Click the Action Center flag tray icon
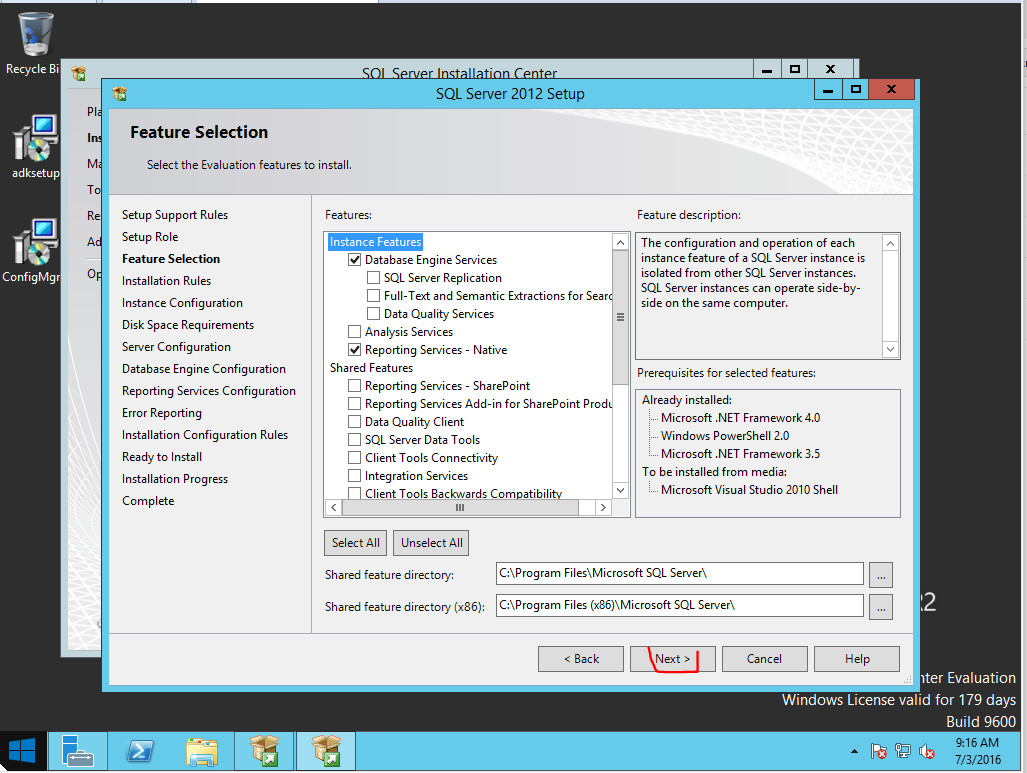 pos(878,751)
